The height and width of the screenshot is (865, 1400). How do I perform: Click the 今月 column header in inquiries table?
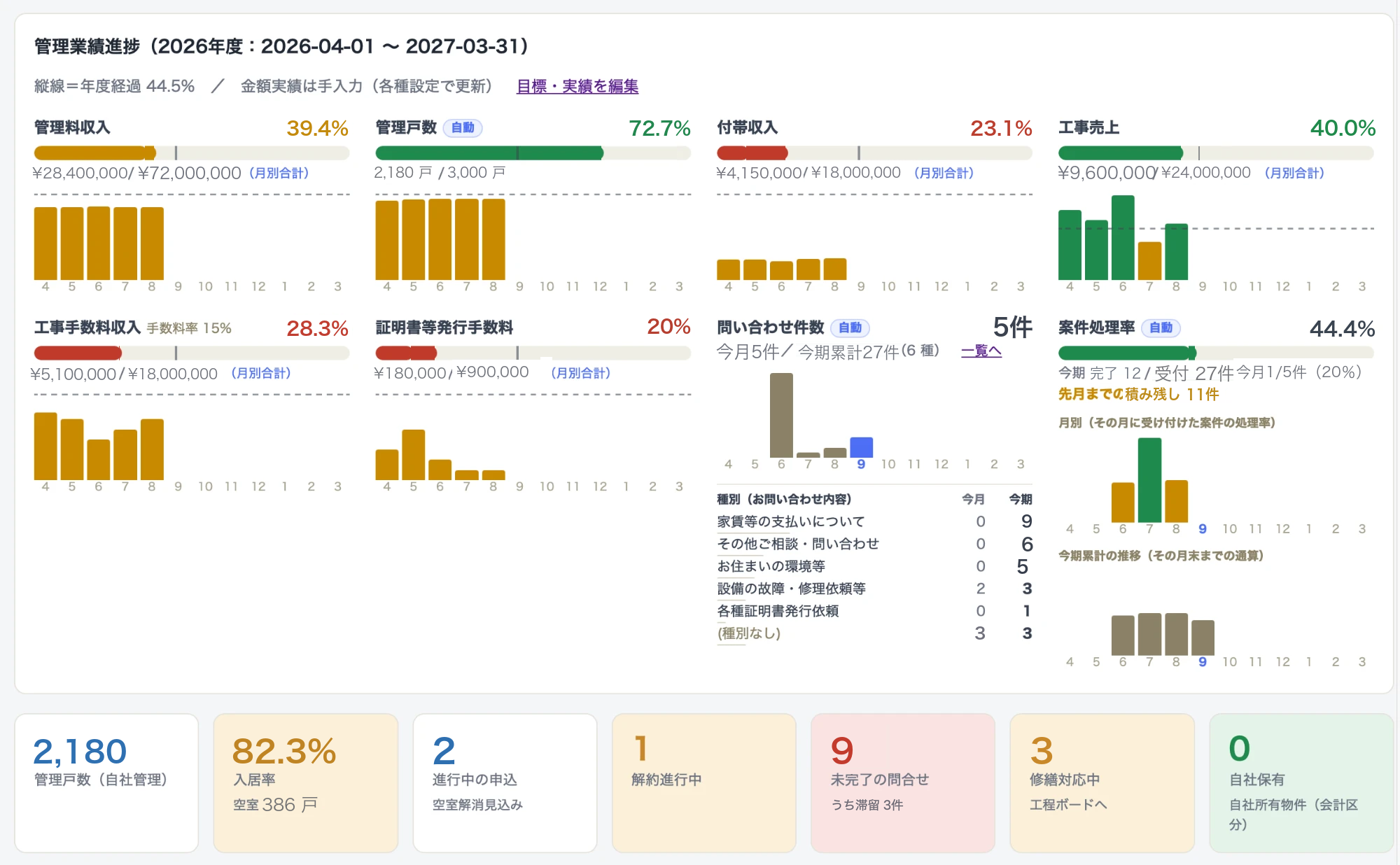point(973,499)
